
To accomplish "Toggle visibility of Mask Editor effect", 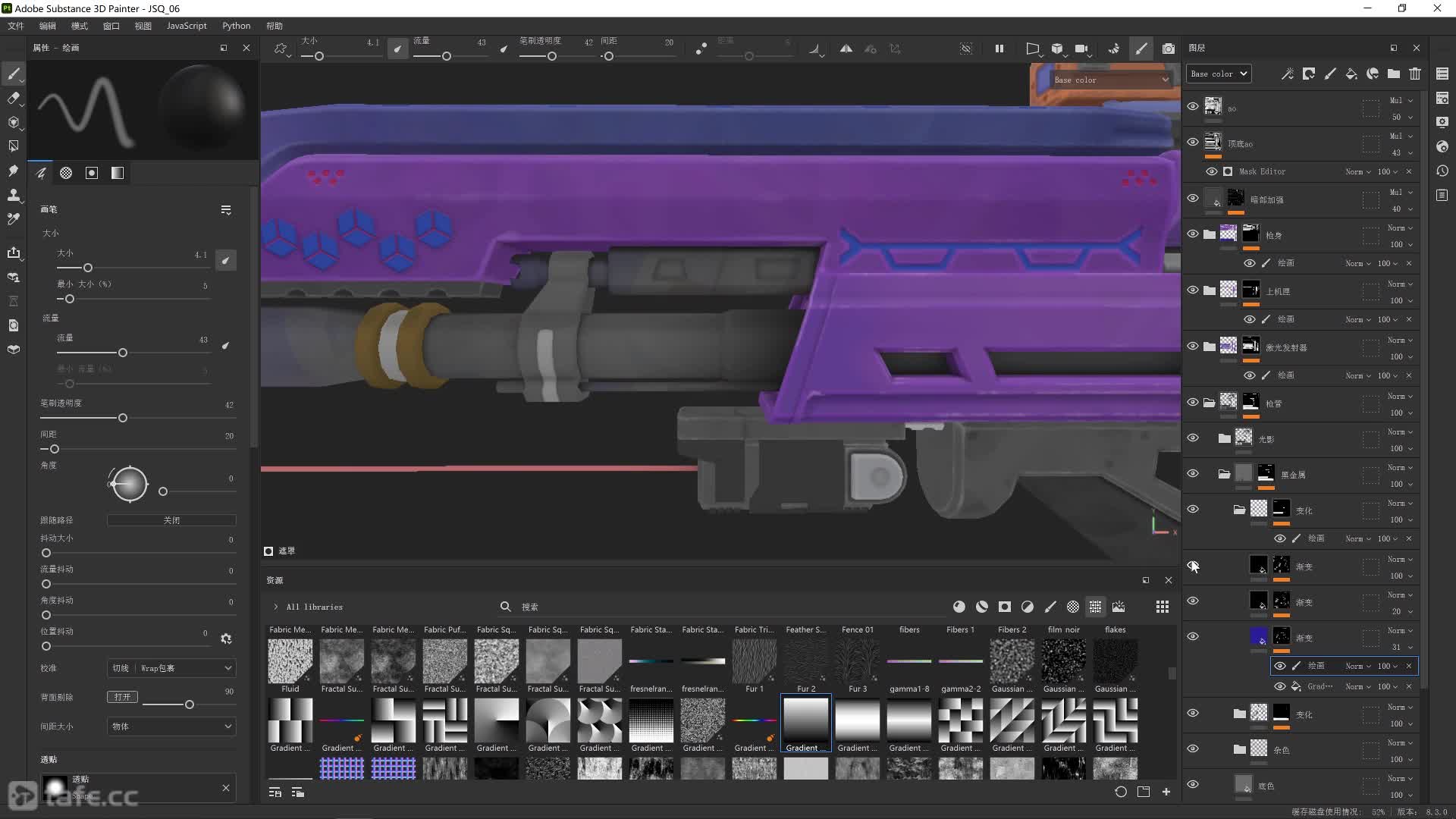I will click(1212, 171).
